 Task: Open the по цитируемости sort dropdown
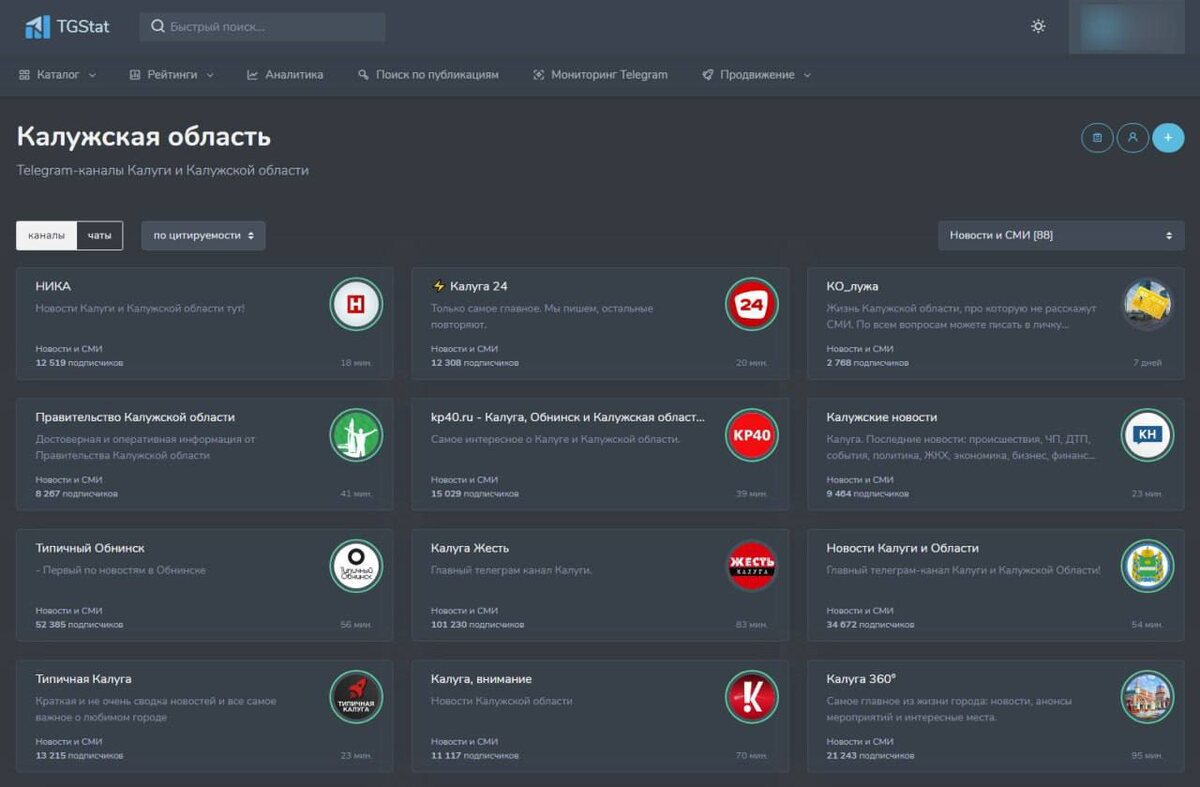click(x=203, y=235)
